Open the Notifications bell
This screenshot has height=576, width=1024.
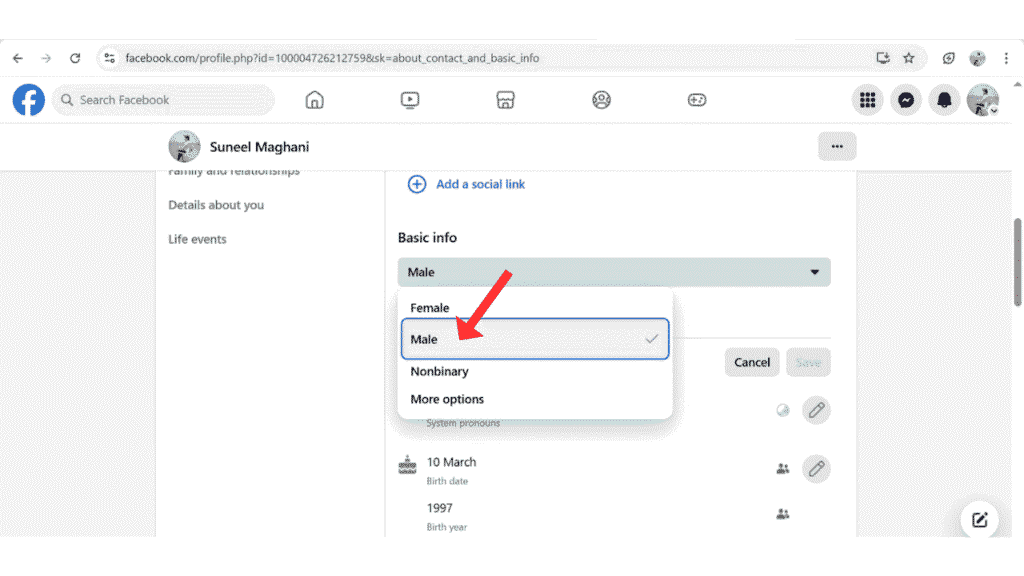pos(943,100)
